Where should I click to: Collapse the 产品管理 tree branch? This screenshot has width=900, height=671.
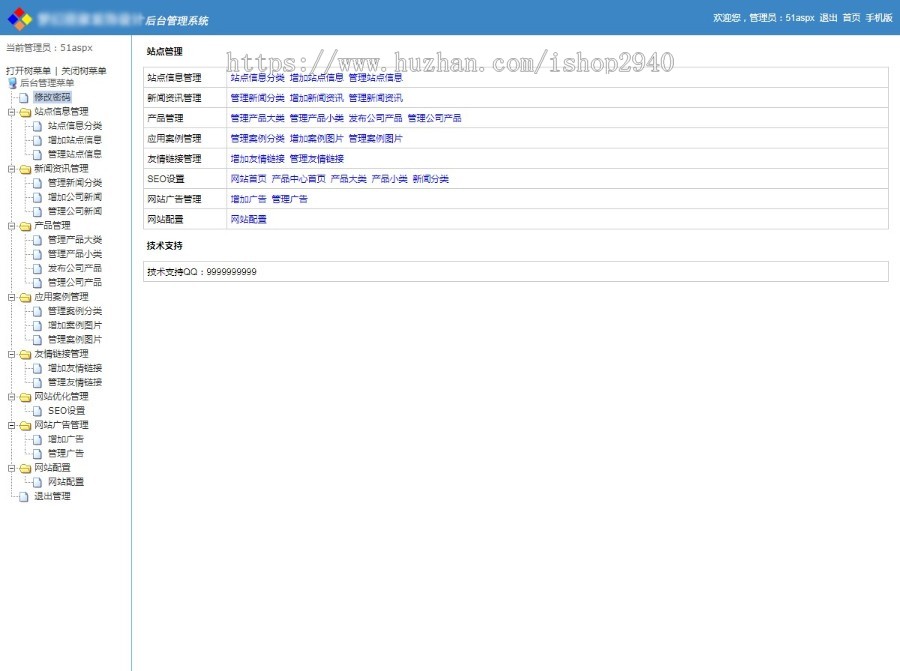10,225
